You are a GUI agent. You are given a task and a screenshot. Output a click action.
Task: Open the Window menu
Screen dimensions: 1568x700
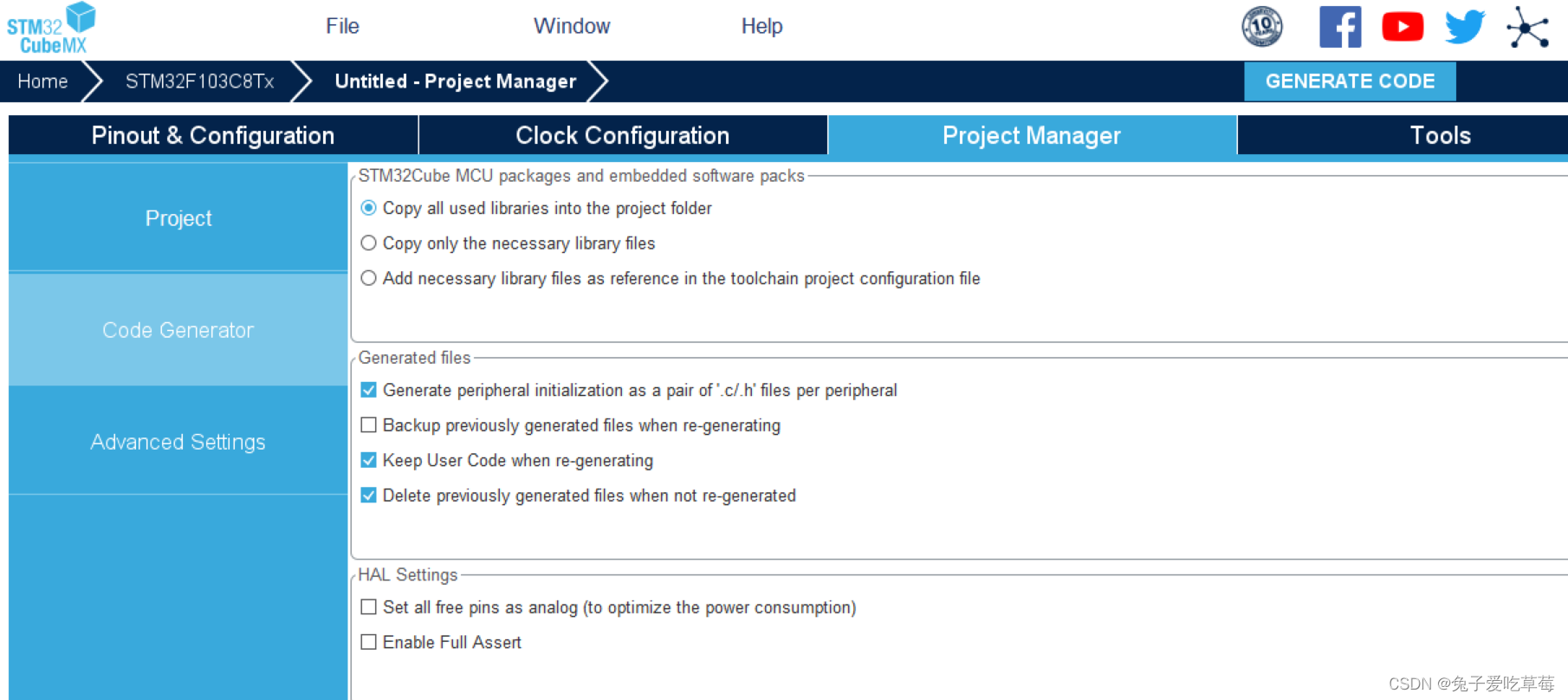click(x=572, y=26)
